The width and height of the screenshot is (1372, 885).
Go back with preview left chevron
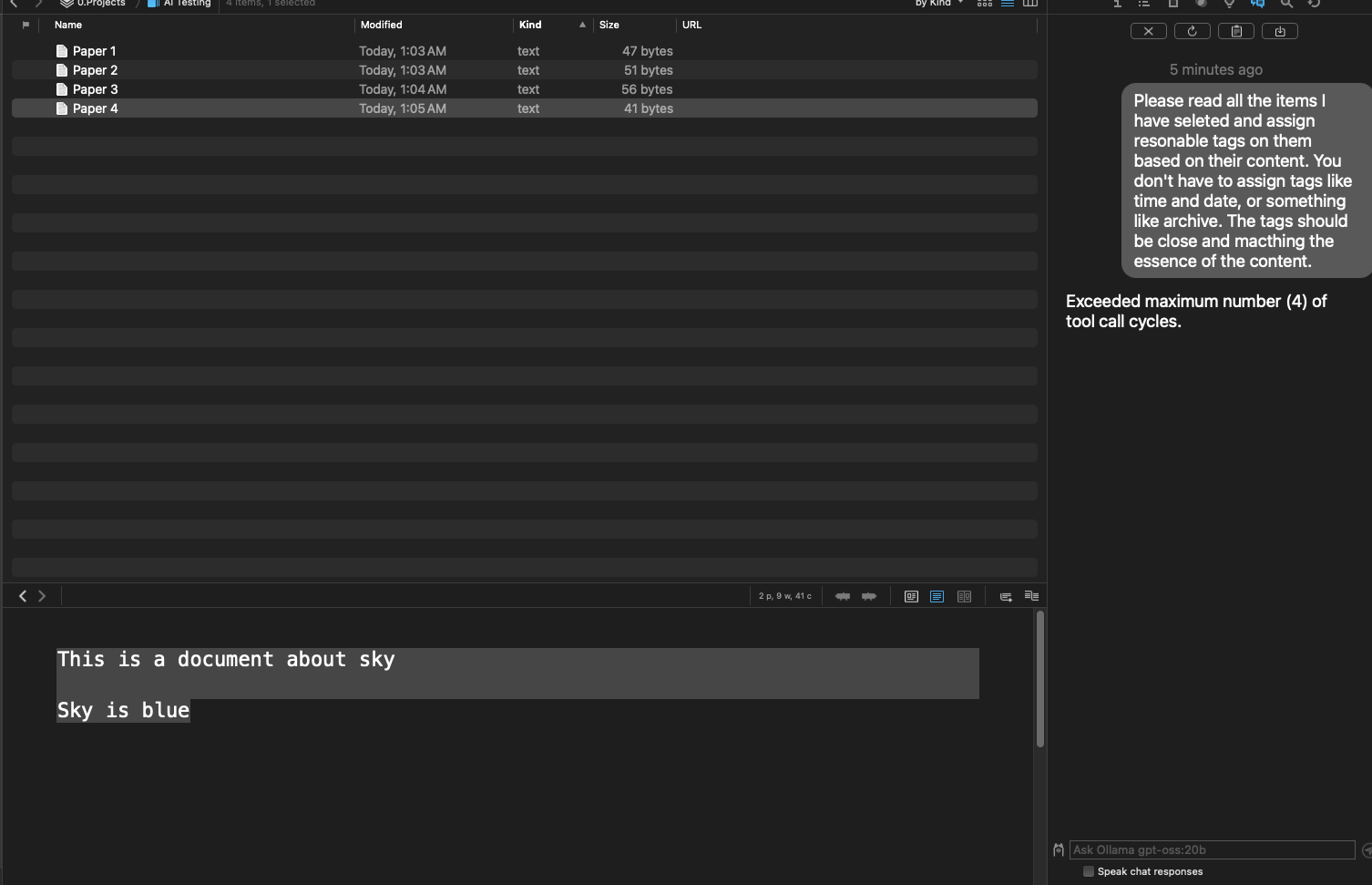tap(23, 596)
